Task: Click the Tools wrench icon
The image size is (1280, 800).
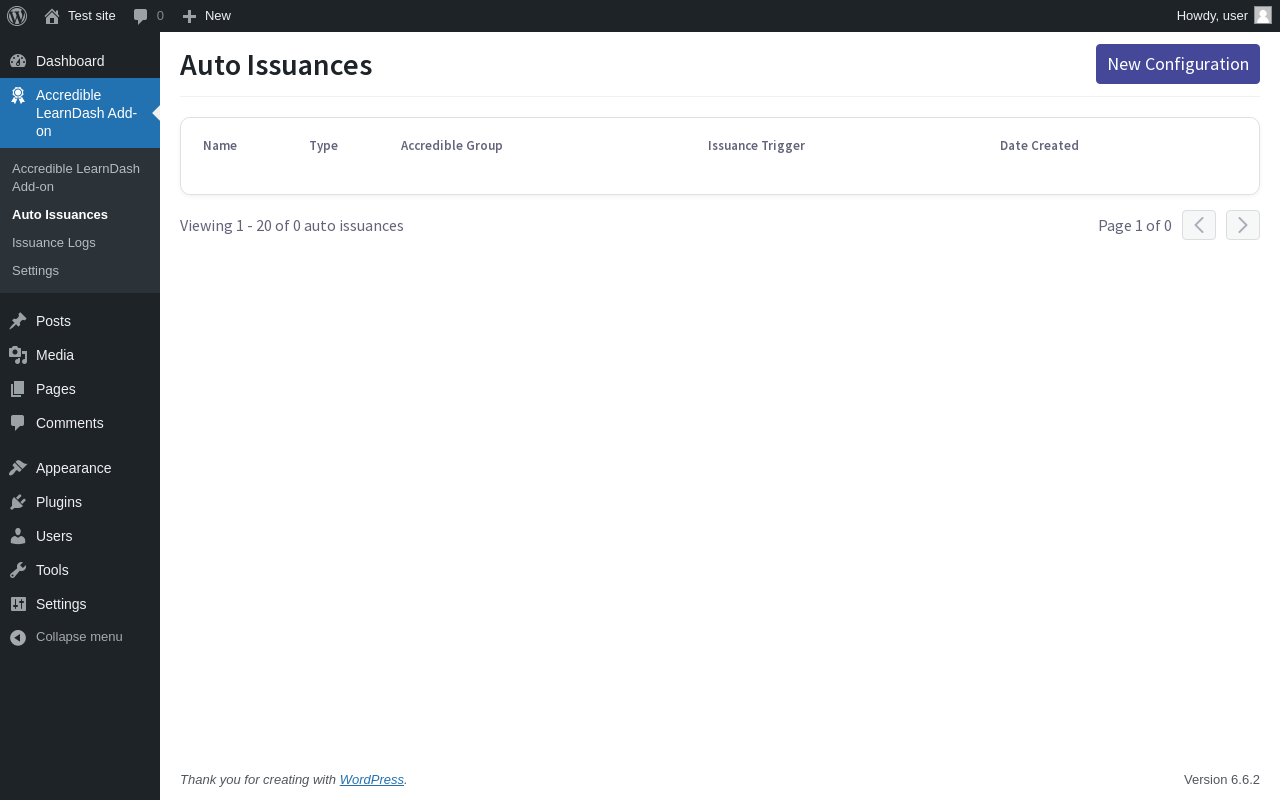Action: click(18, 570)
